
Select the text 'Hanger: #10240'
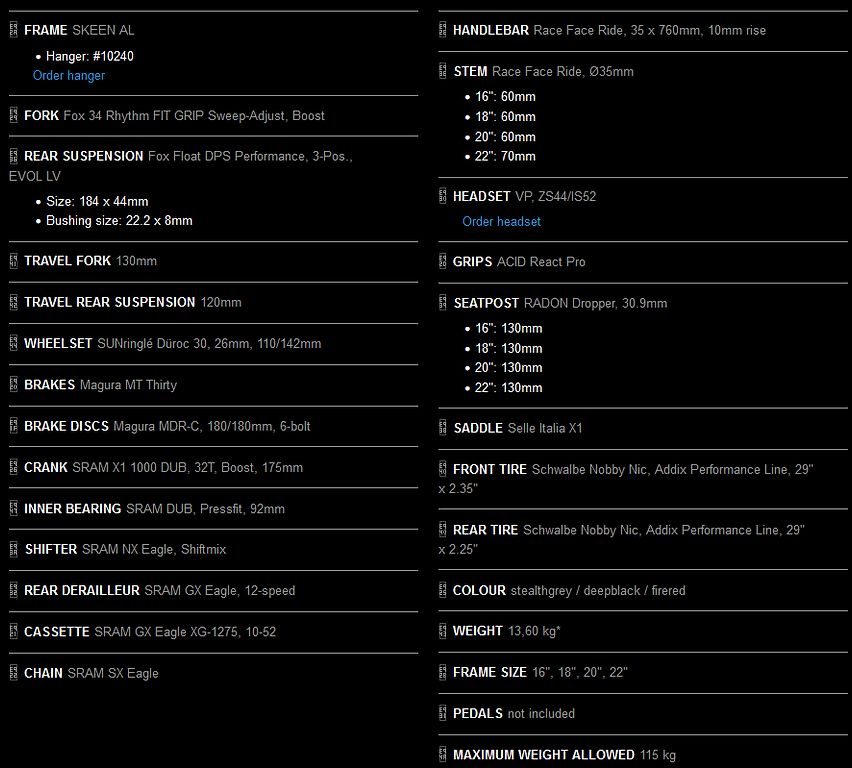point(90,56)
